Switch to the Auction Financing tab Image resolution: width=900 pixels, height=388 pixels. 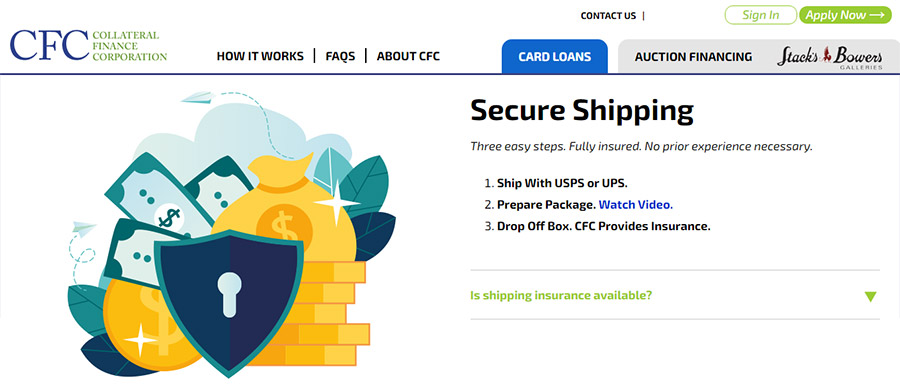[693, 57]
